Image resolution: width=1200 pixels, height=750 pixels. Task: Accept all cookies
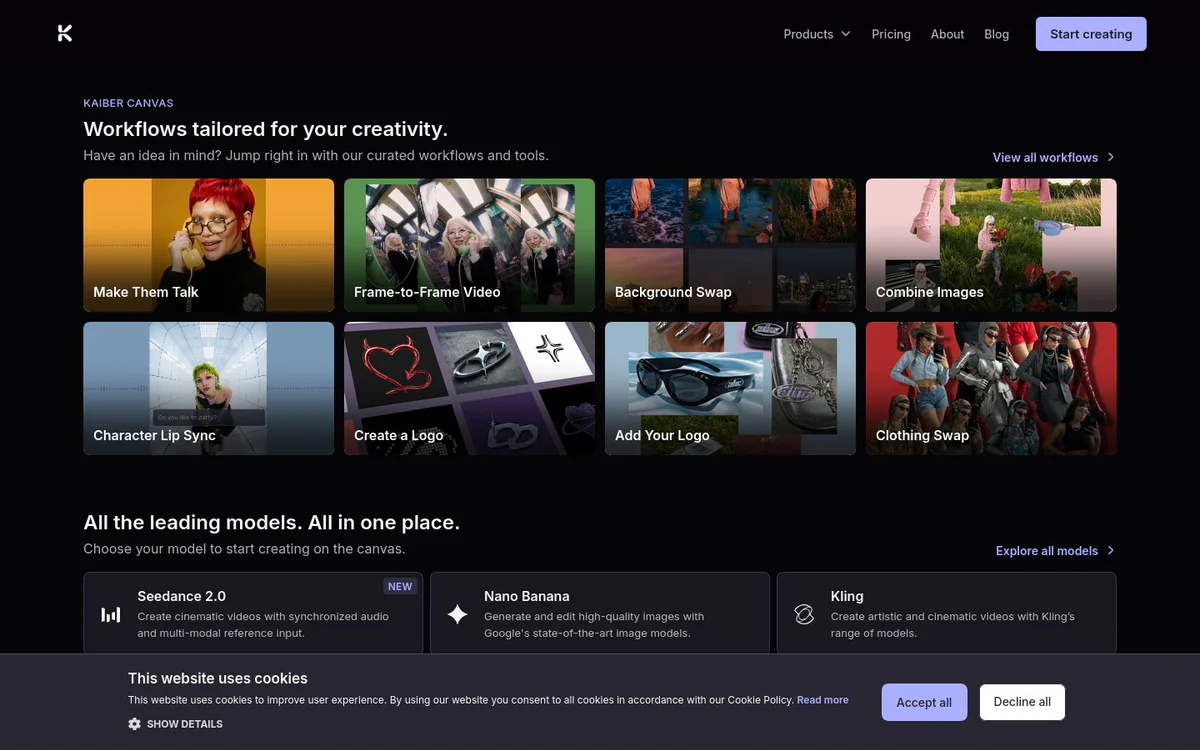pos(924,702)
